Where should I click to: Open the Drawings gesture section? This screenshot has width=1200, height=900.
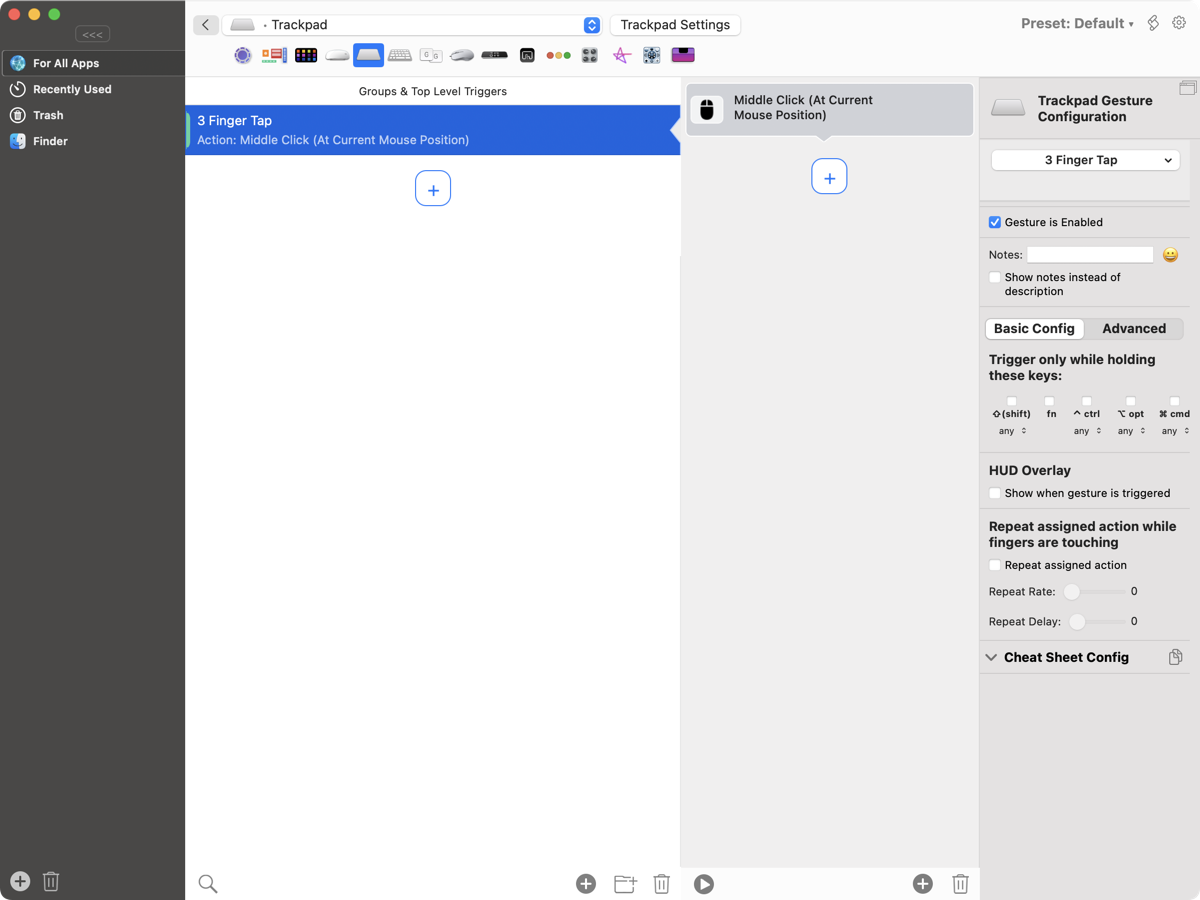pyautogui.click(x=621, y=55)
